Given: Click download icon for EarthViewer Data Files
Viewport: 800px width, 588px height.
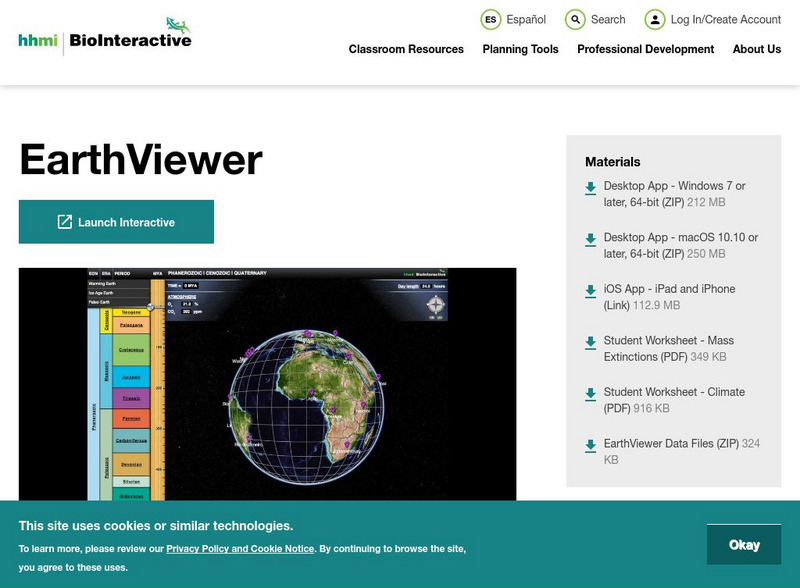Looking at the screenshot, I should (x=591, y=446).
